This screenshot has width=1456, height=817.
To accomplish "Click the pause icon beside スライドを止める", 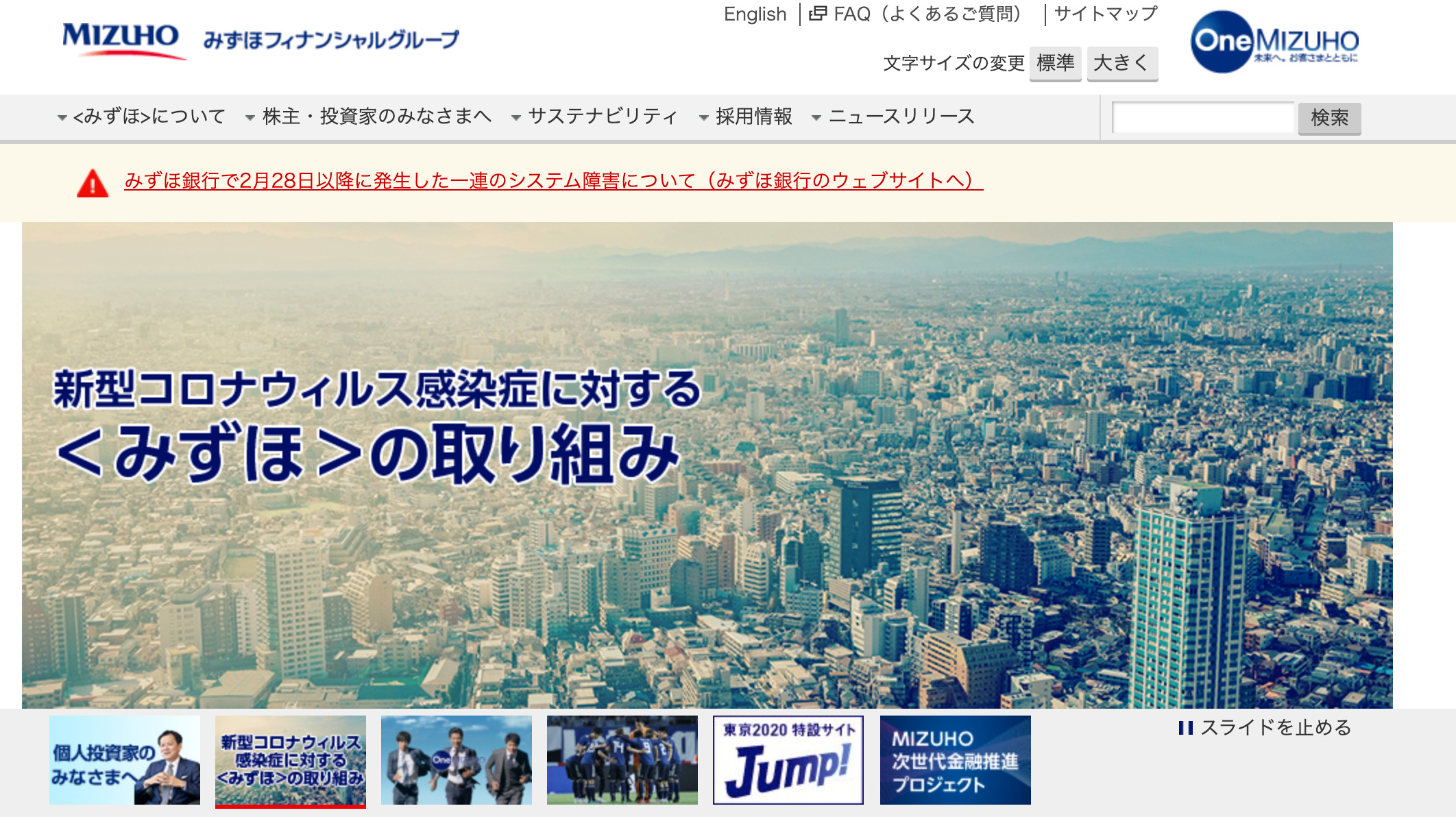I will coord(1185,728).
